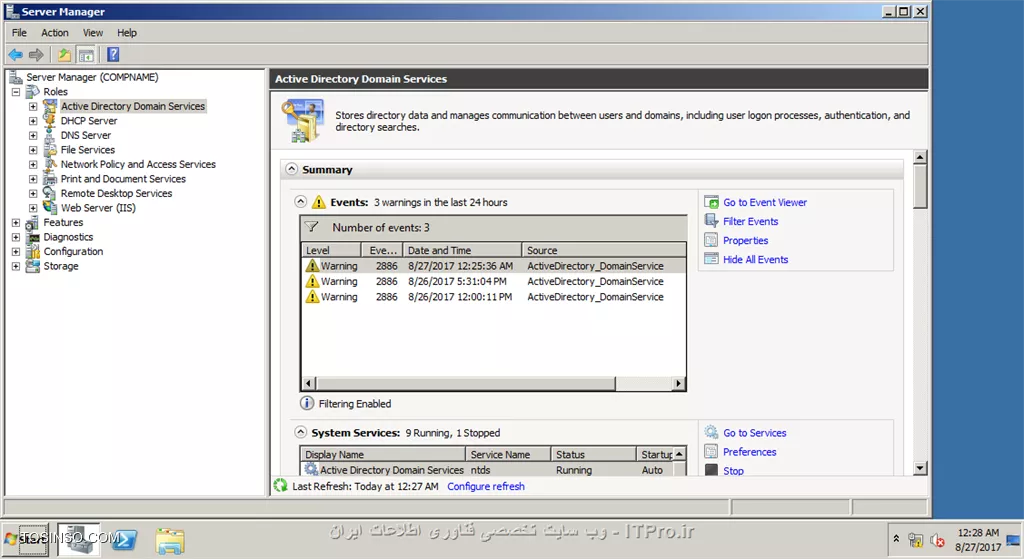Expand the Active Directory Domain Services node
This screenshot has width=1024, height=559.
pyautogui.click(x=33, y=106)
